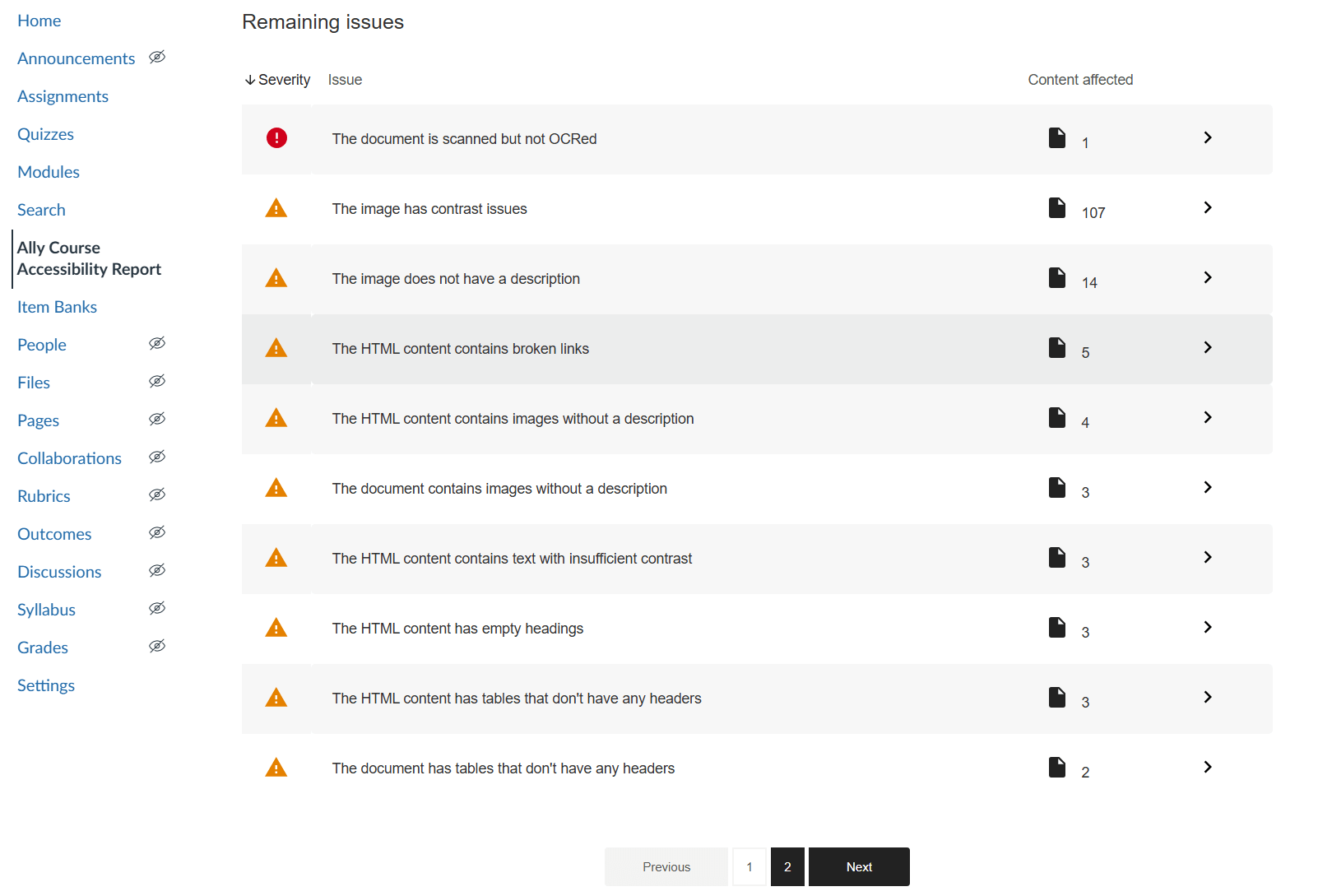Open the Ally Course Accessibility Report section
This screenshot has height=896, width=1318.
click(x=89, y=258)
